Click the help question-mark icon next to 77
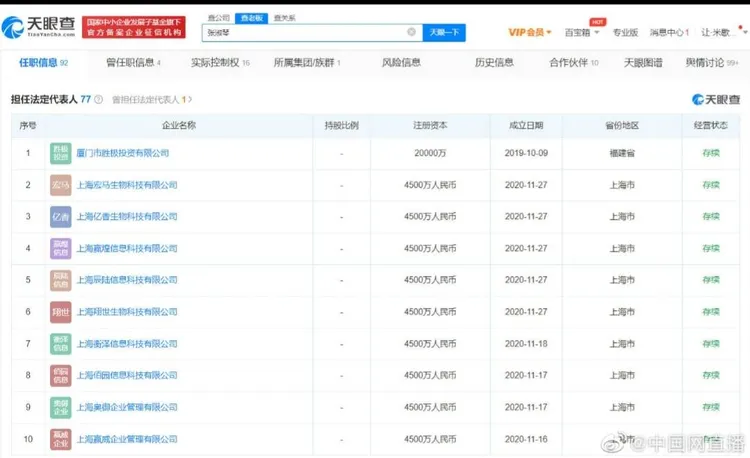 [99, 99]
